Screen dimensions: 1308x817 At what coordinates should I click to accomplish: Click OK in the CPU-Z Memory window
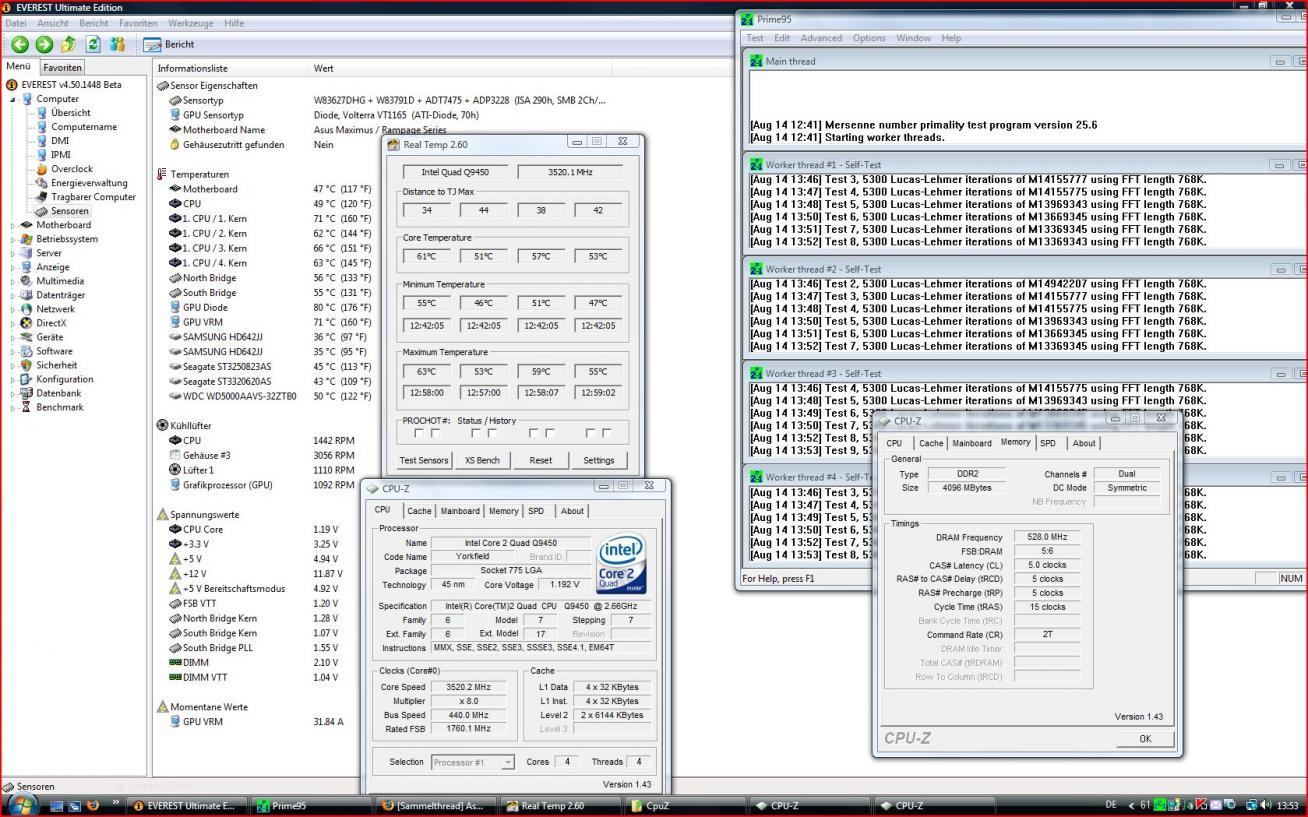(x=1144, y=738)
